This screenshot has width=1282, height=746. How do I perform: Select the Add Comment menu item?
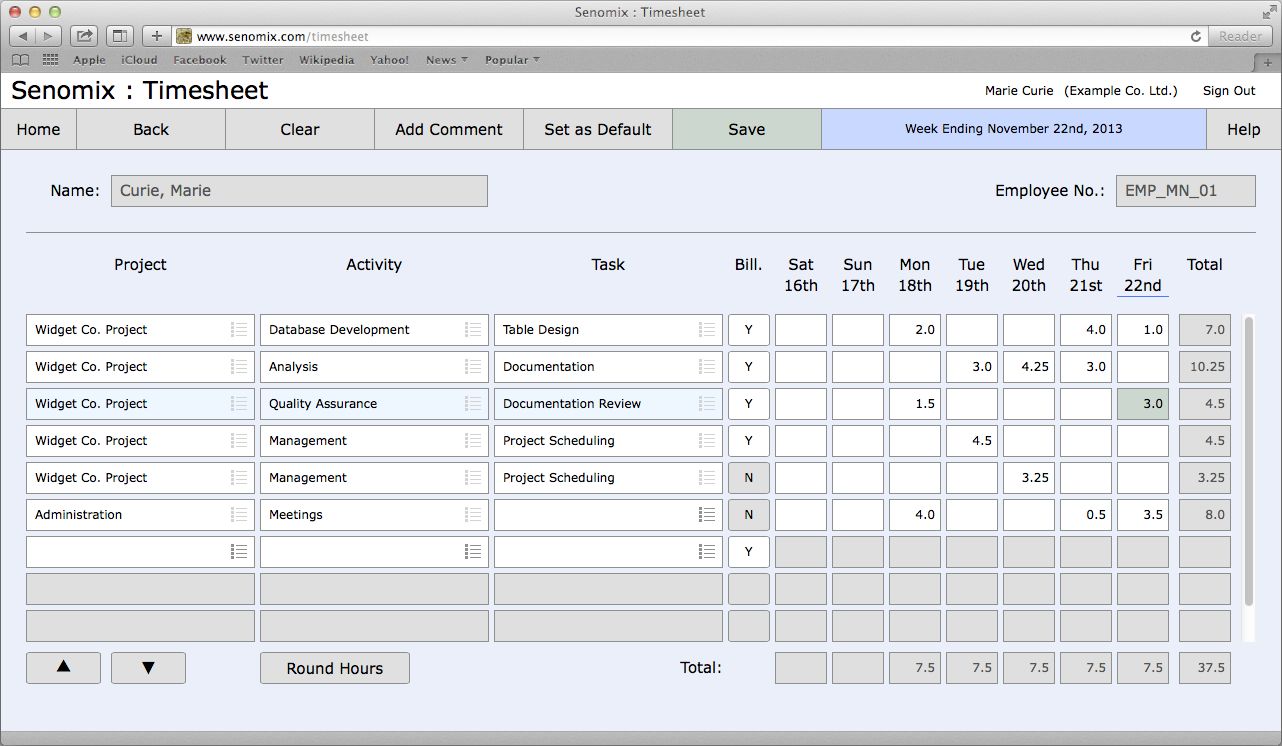pyautogui.click(x=448, y=129)
